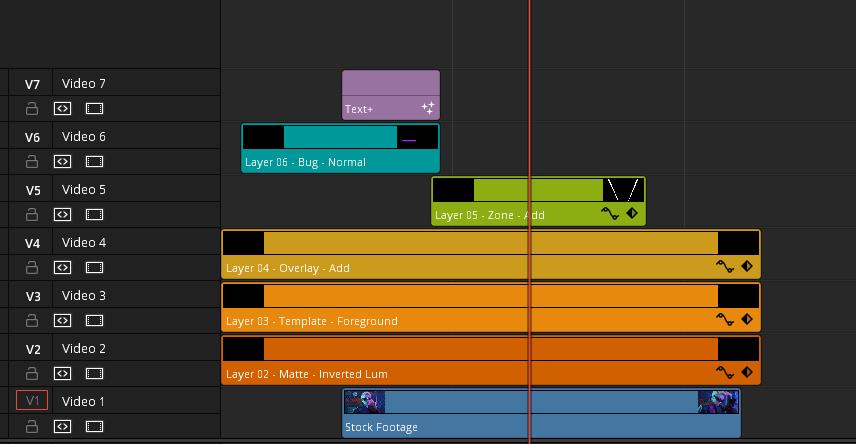Lock the Video 1 track
Viewport: 856px width, 444px height.
tap(32, 427)
